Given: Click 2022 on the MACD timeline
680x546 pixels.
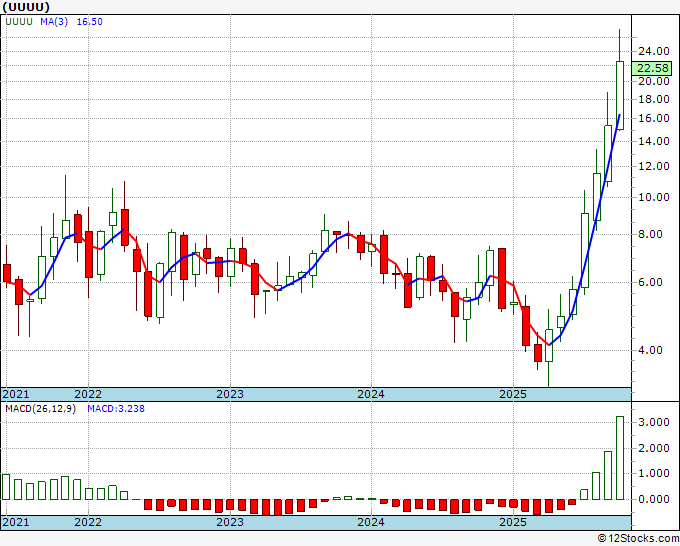Looking at the screenshot, I should point(88,522).
